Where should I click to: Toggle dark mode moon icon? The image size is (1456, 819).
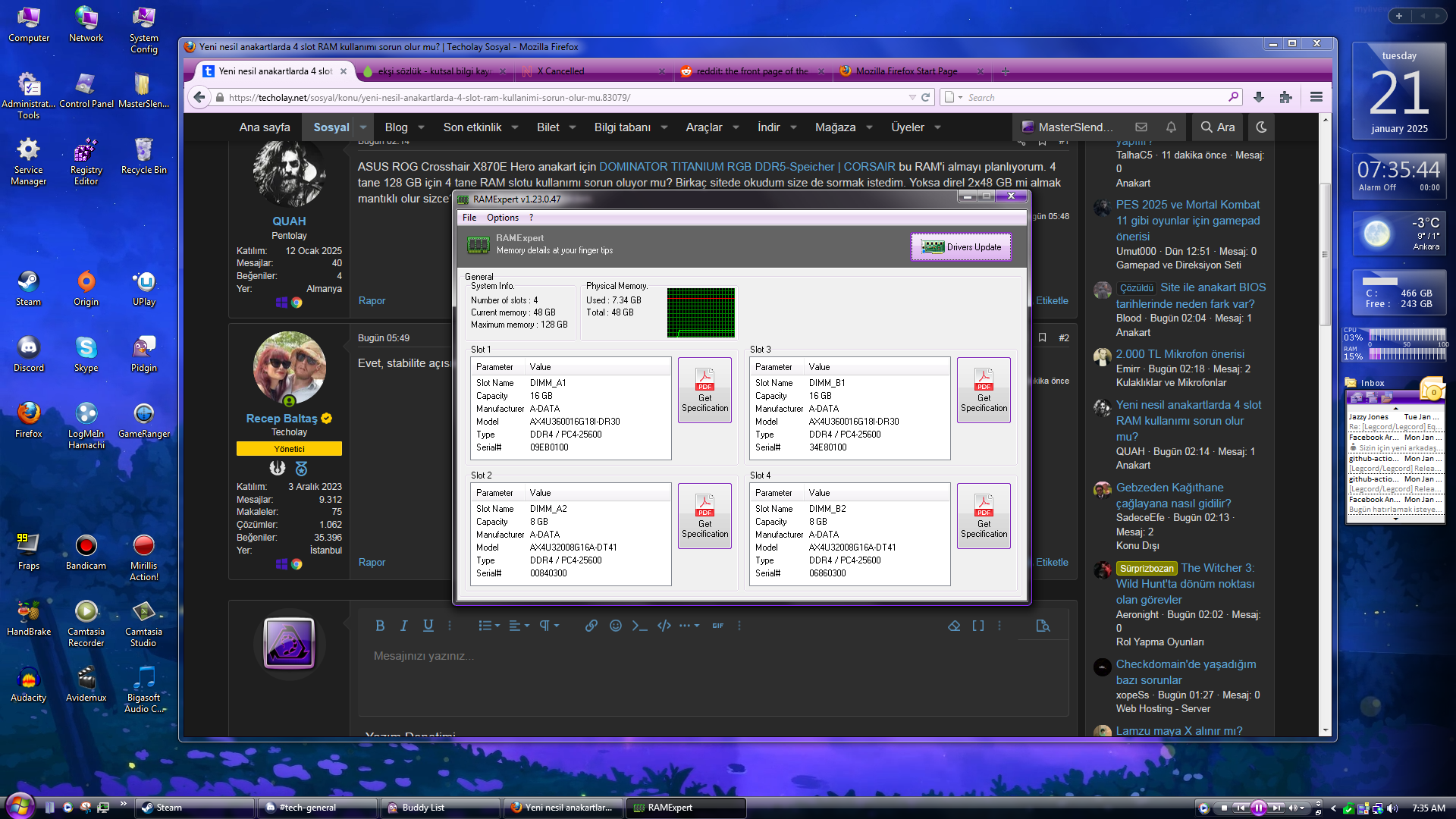point(1261,127)
